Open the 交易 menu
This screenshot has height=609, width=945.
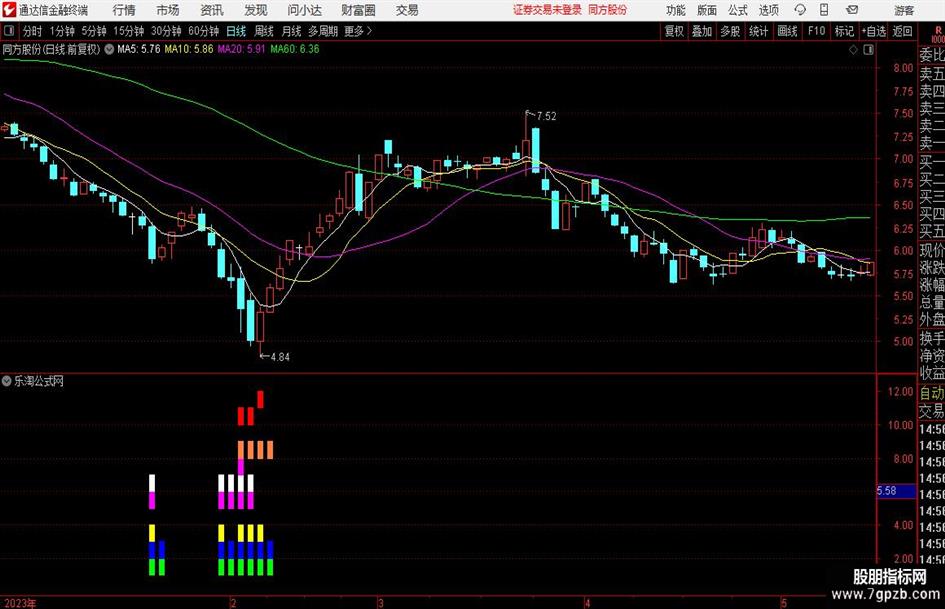click(x=407, y=10)
